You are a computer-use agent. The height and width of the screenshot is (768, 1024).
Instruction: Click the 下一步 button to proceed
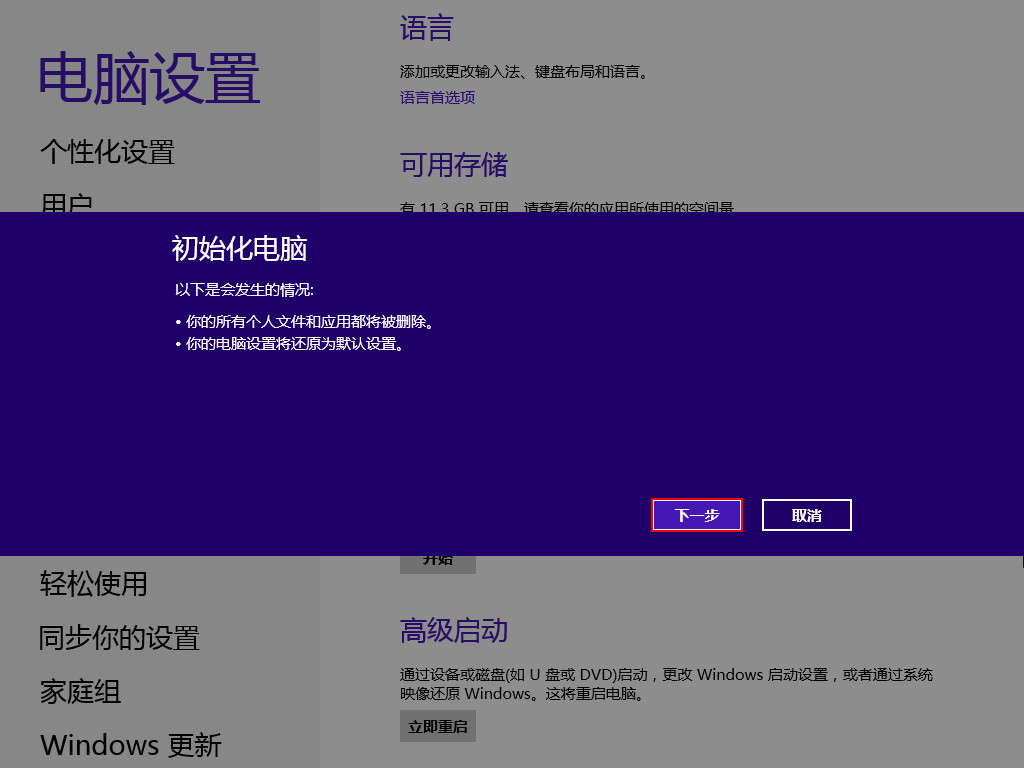tap(697, 515)
